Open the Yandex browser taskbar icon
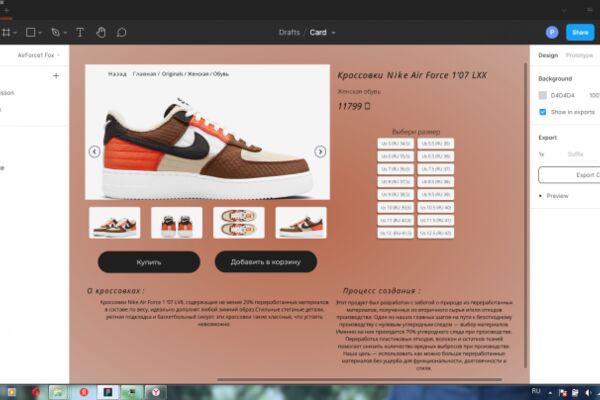Viewport: 600px width, 400px height. [155, 392]
